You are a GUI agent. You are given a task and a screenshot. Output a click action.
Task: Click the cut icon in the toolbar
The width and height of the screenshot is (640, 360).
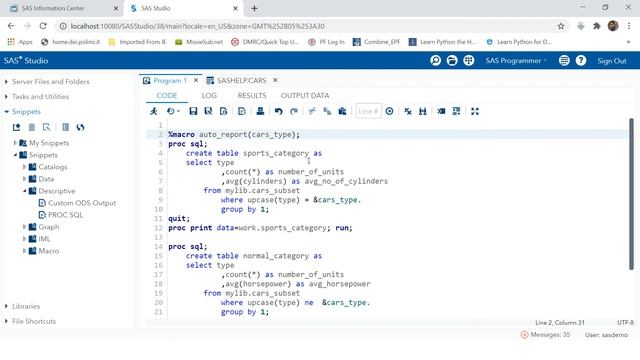pyautogui.click(x=312, y=111)
